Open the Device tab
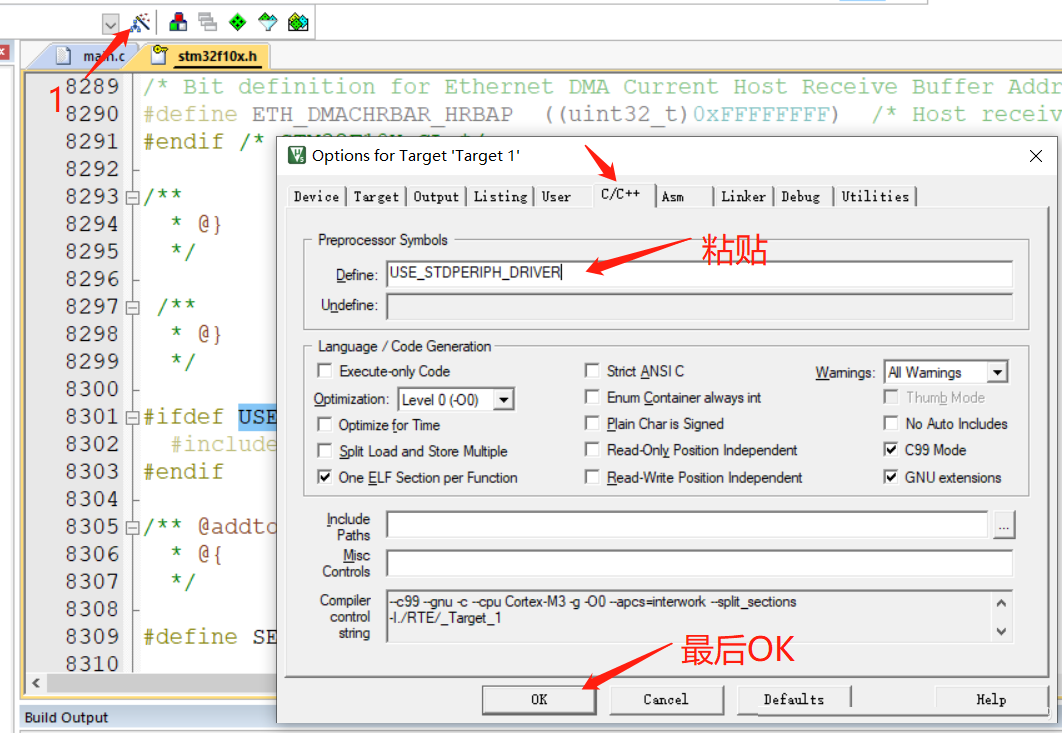 point(316,196)
